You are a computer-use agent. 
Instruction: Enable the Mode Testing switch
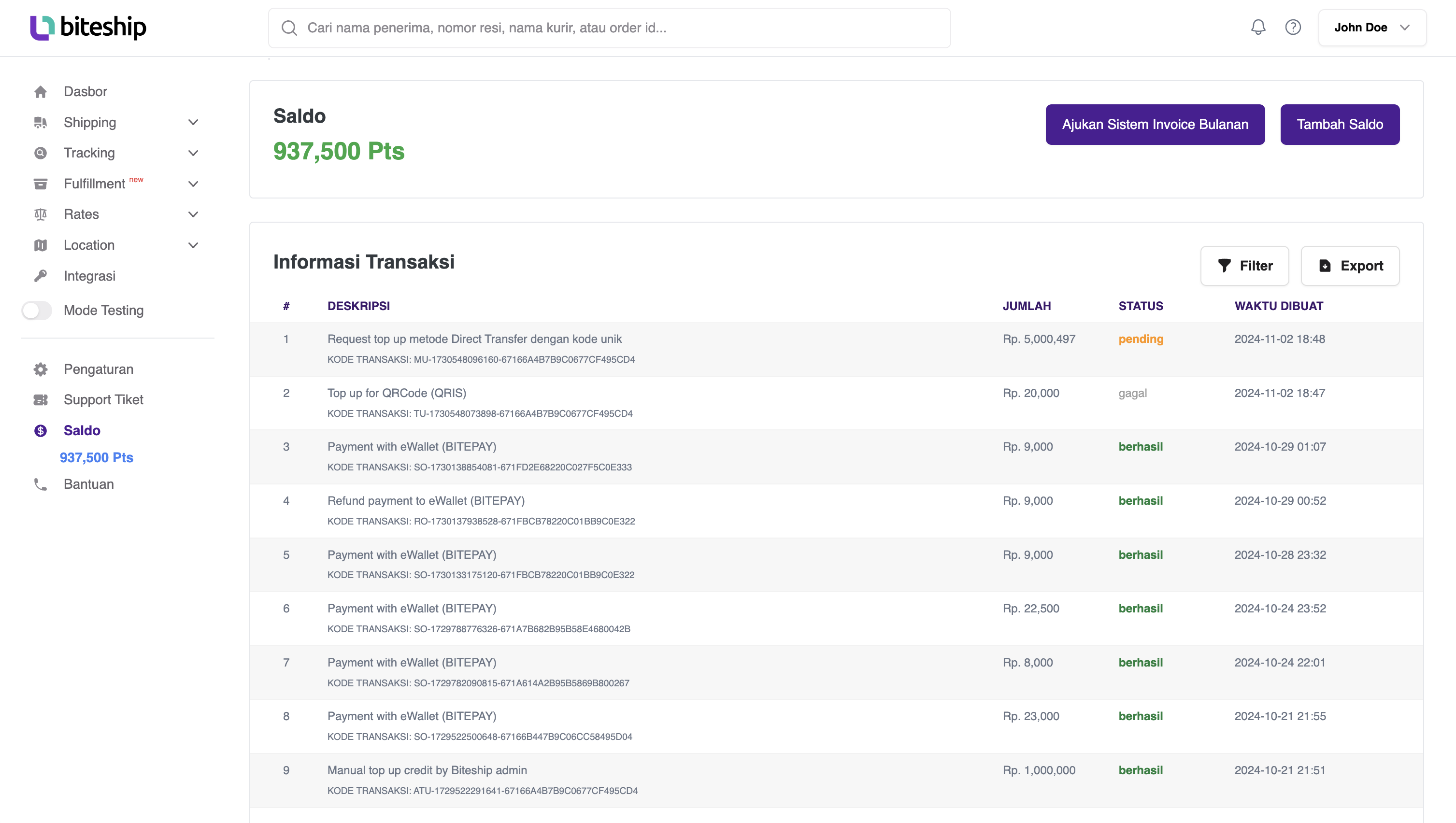(37, 311)
